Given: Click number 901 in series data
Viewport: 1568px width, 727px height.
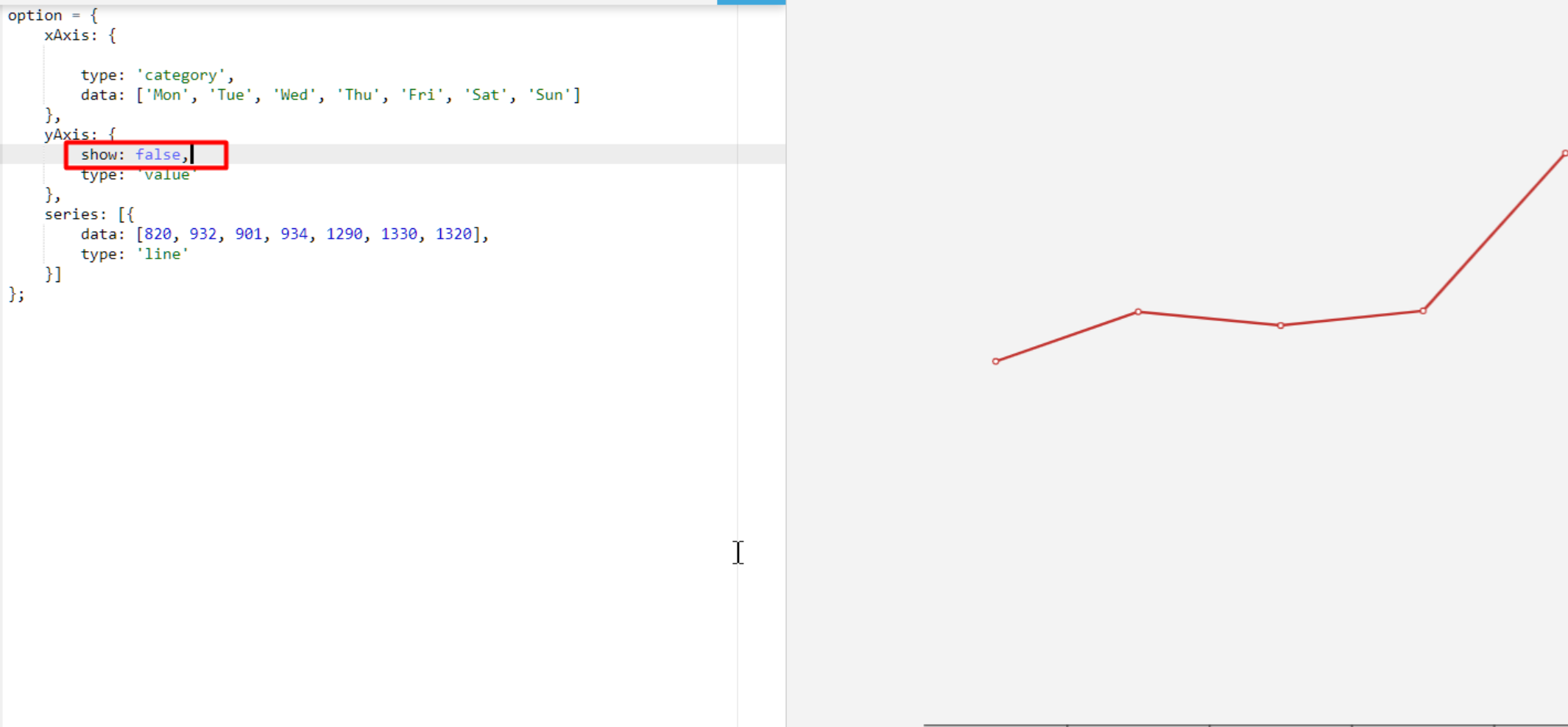Looking at the screenshot, I should coord(249,234).
